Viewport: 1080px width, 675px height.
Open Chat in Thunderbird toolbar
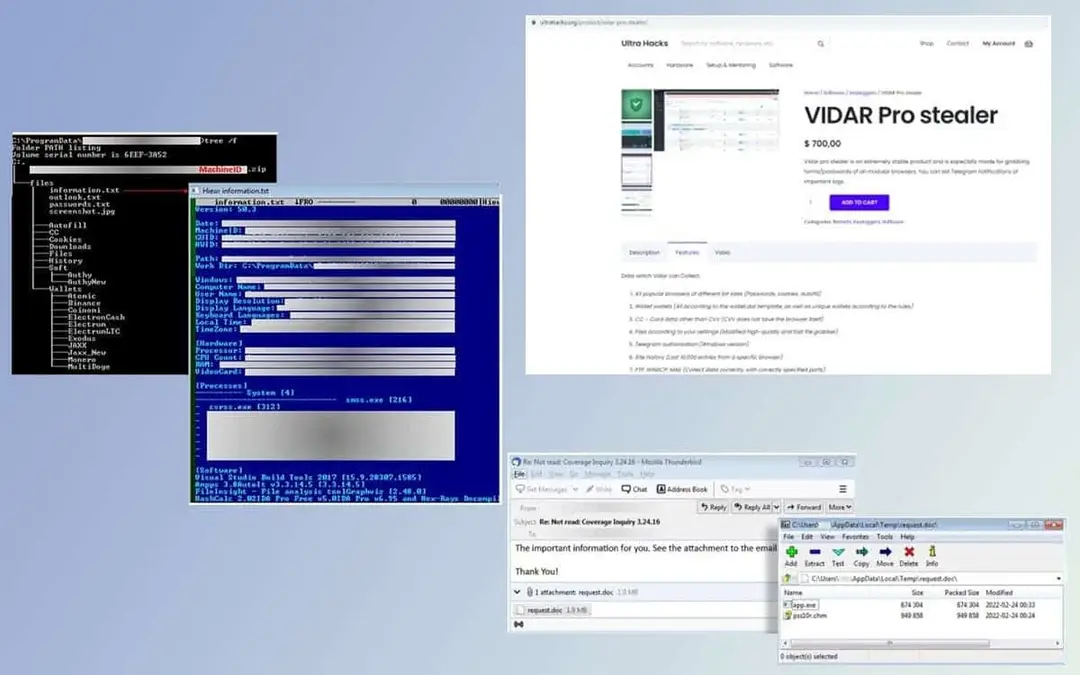[x=634, y=489]
